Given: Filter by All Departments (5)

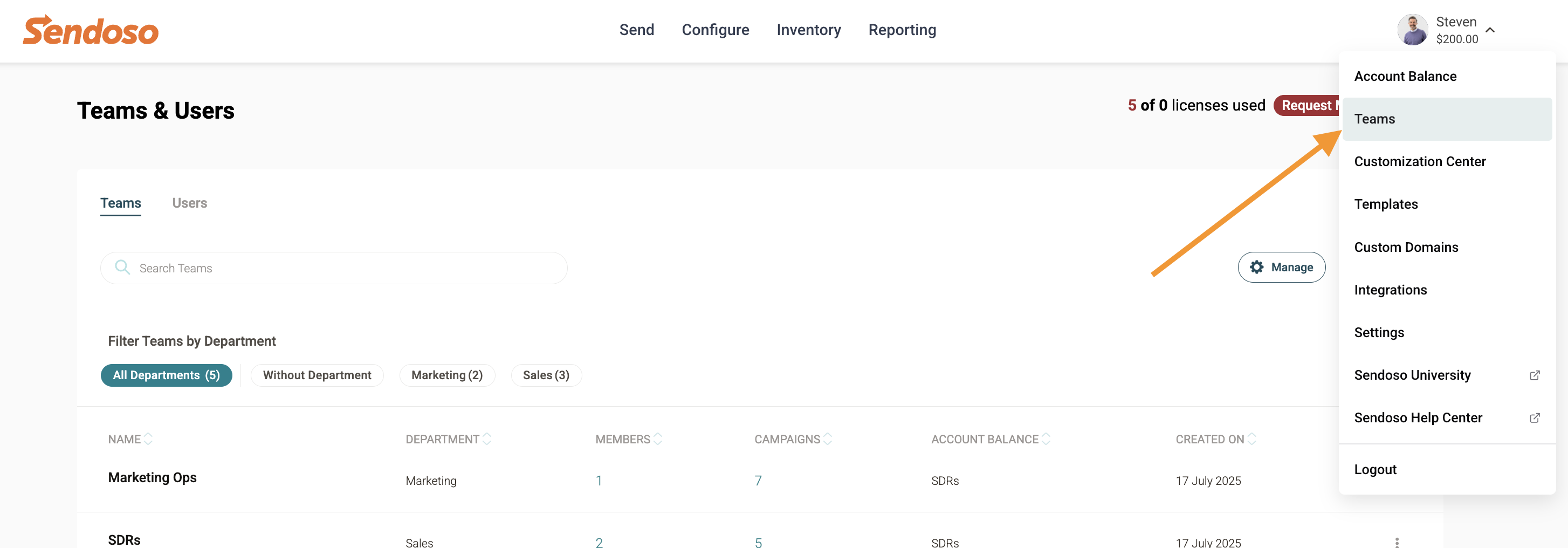Looking at the screenshot, I should coord(166,375).
